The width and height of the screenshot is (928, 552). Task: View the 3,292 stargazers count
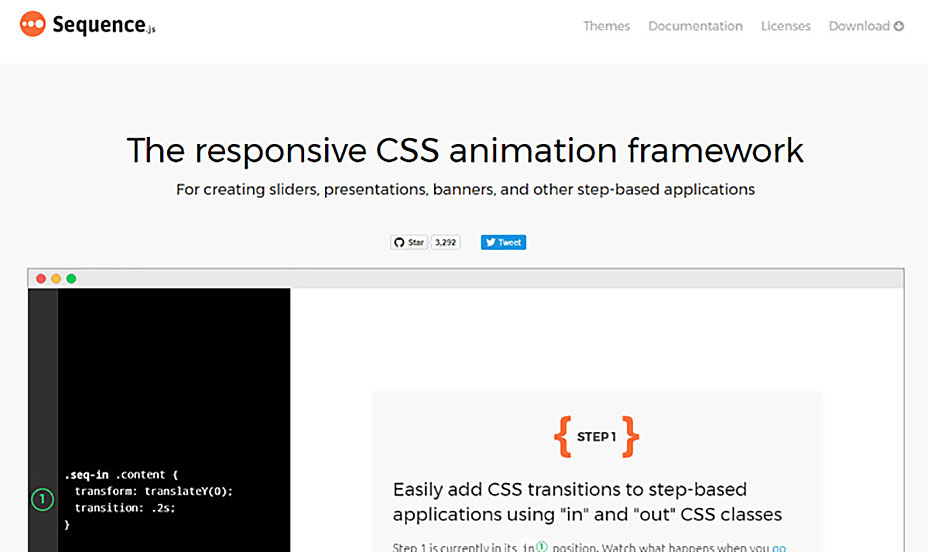coord(446,242)
